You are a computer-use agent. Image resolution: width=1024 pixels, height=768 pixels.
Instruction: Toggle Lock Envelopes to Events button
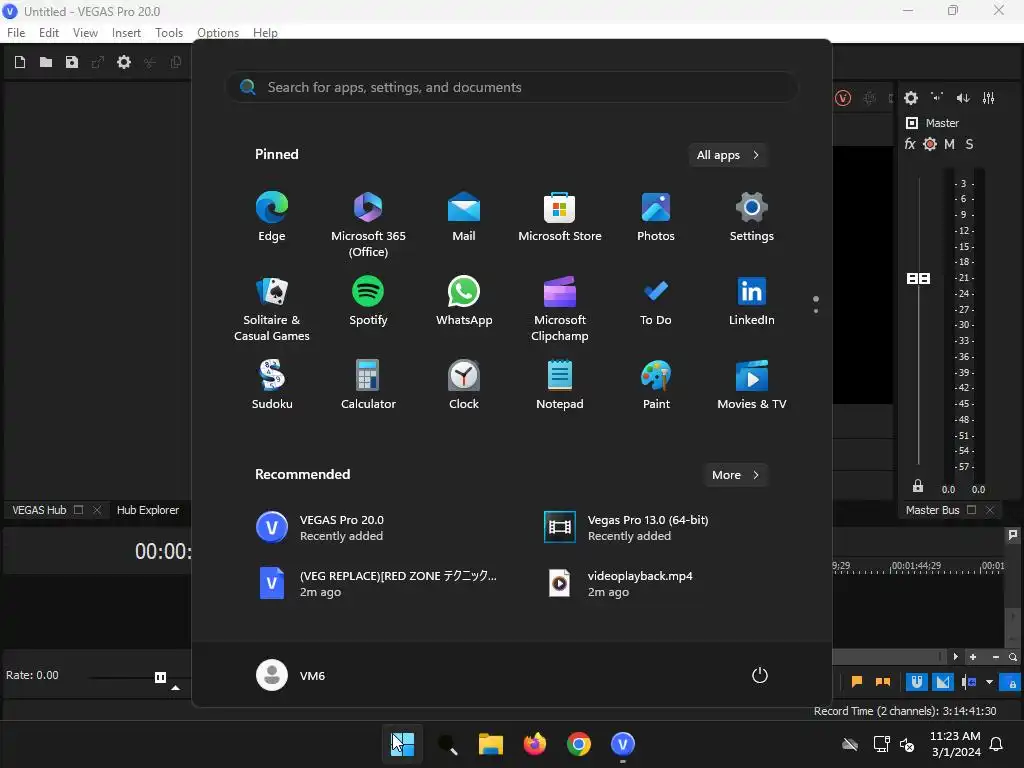click(1011, 682)
